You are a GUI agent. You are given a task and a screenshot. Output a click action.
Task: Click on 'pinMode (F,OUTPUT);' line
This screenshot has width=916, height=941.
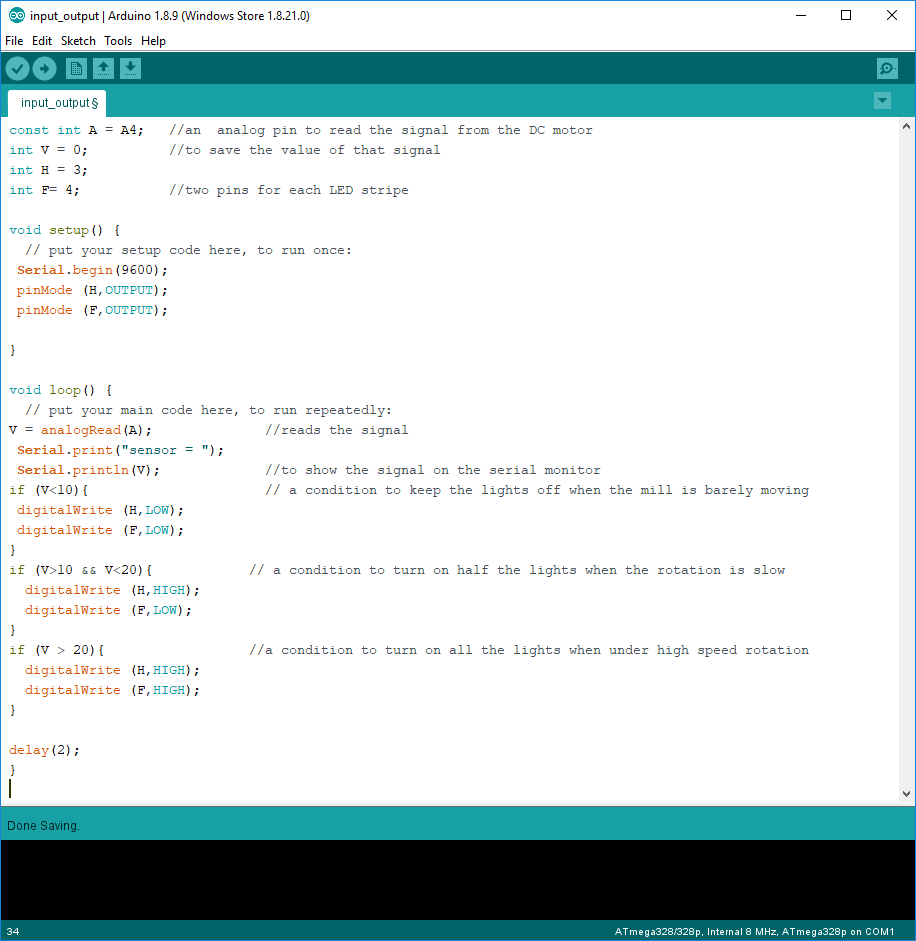[92, 310]
